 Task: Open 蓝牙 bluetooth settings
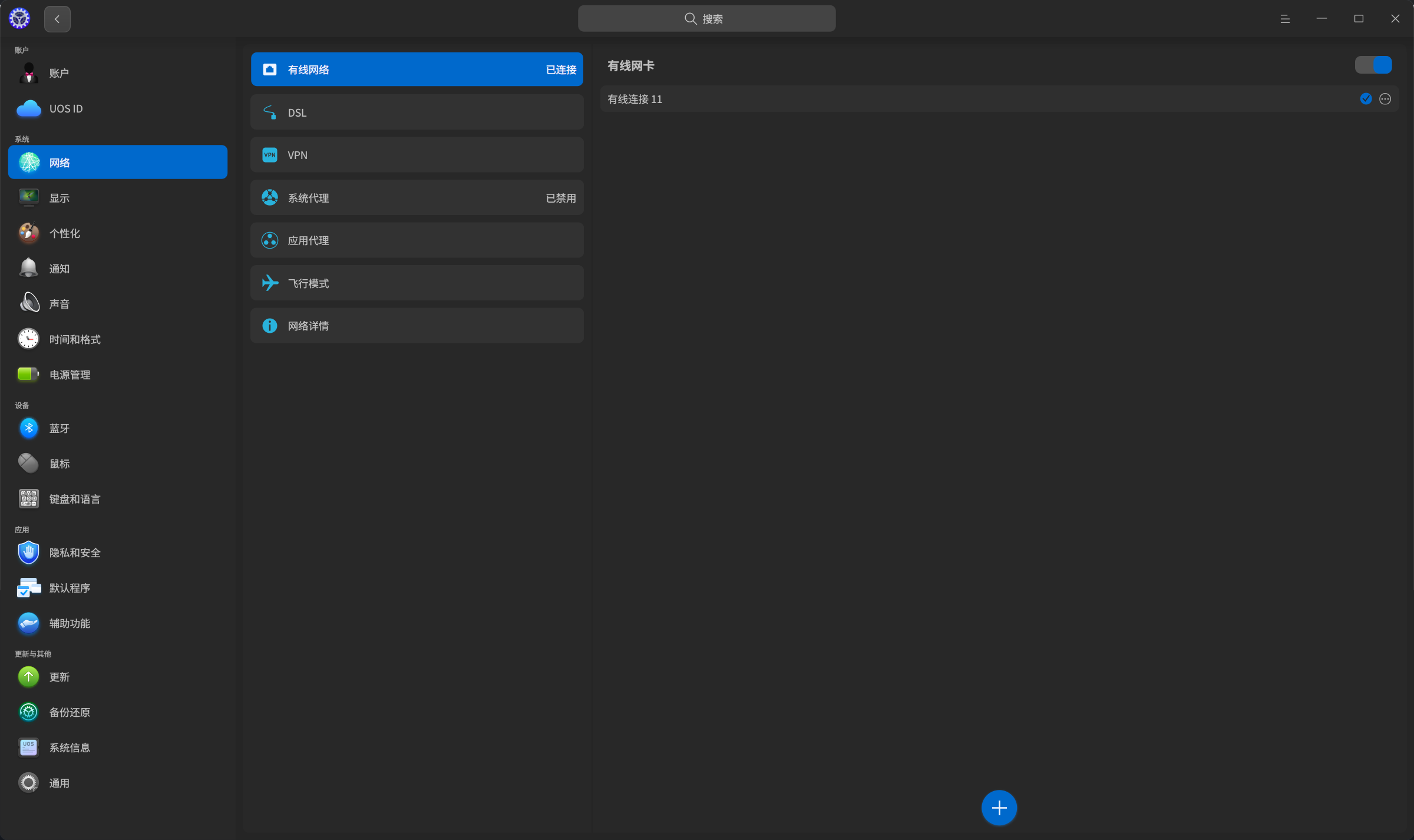[x=118, y=428]
